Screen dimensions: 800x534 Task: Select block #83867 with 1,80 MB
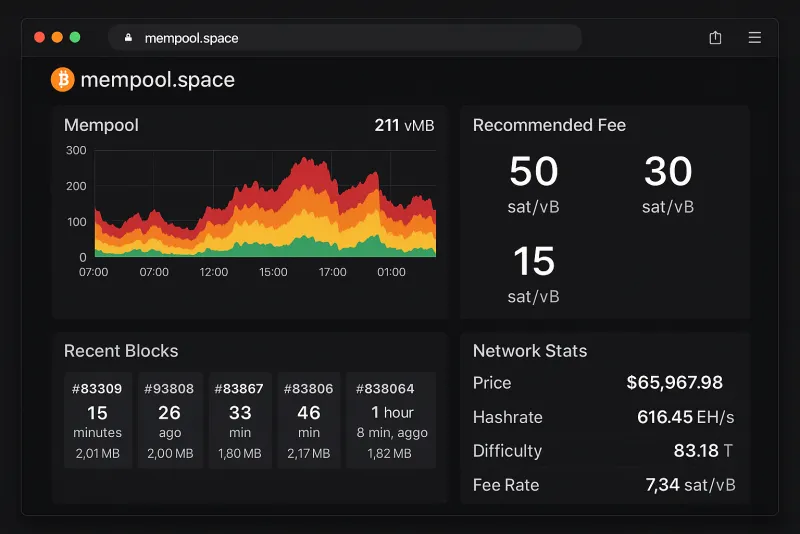pyautogui.click(x=239, y=420)
